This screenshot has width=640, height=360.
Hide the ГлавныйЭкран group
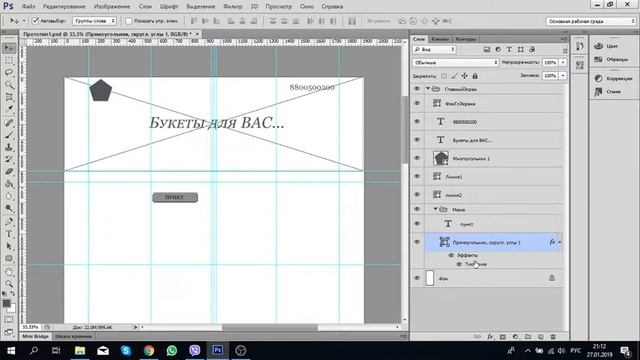tap(417, 89)
